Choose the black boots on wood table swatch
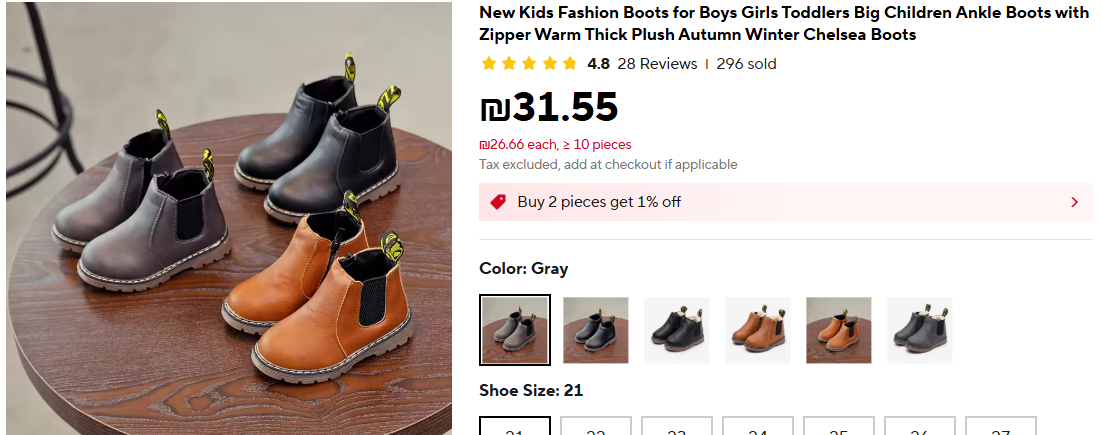Screen dimensions: 1101x435 (x=596, y=330)
